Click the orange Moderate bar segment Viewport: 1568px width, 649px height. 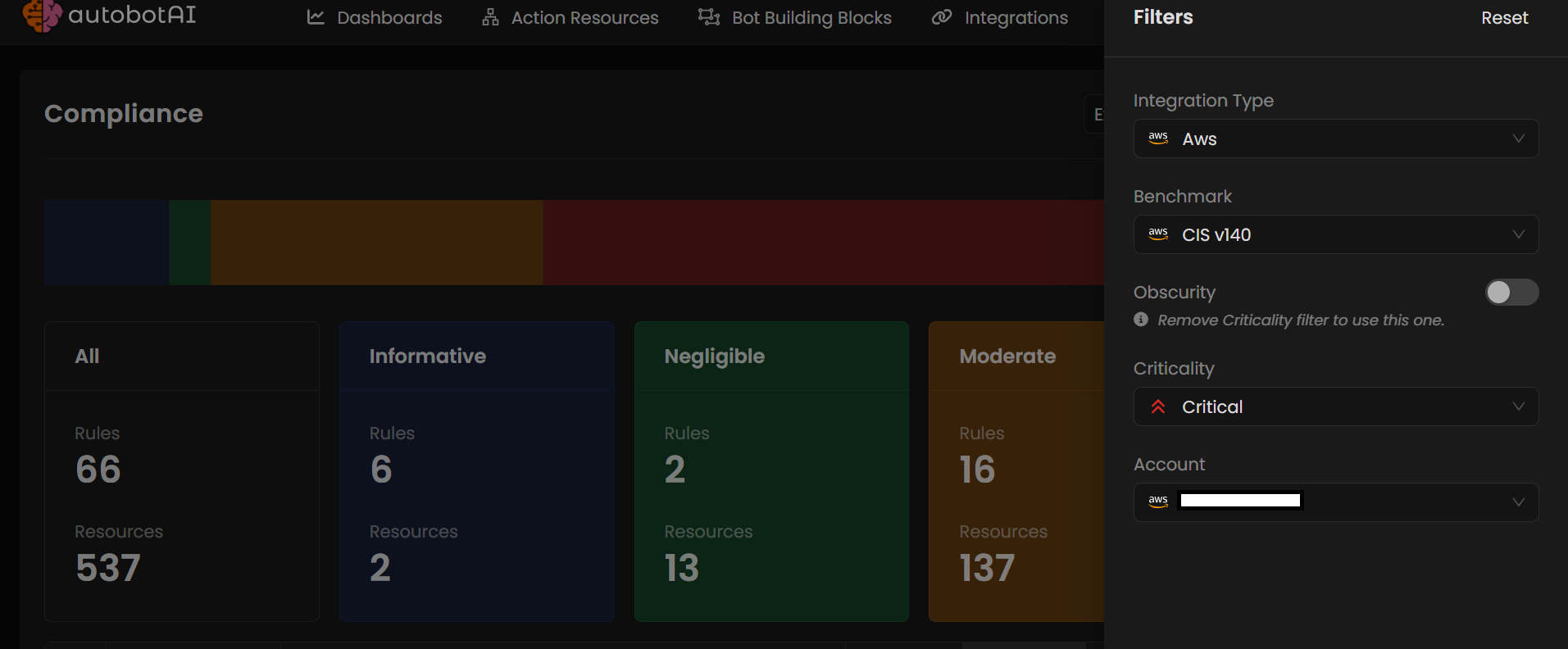click(377, 243)
